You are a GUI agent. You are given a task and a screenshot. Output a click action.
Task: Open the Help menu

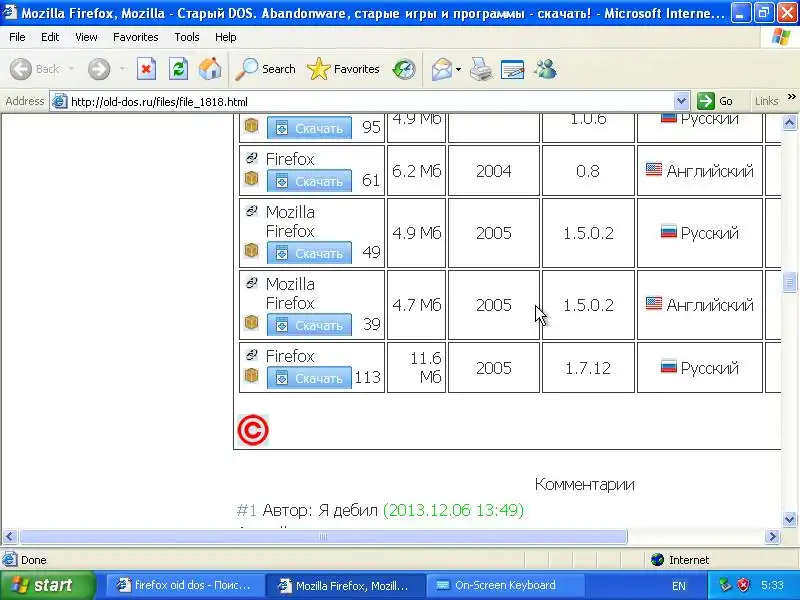226,37
